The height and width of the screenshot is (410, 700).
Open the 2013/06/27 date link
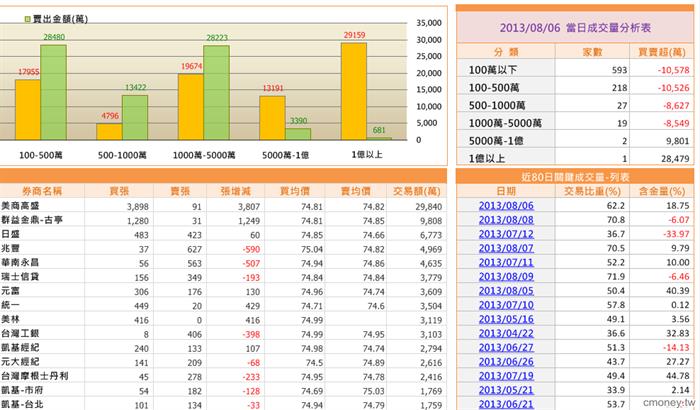(x=506, y=347)
